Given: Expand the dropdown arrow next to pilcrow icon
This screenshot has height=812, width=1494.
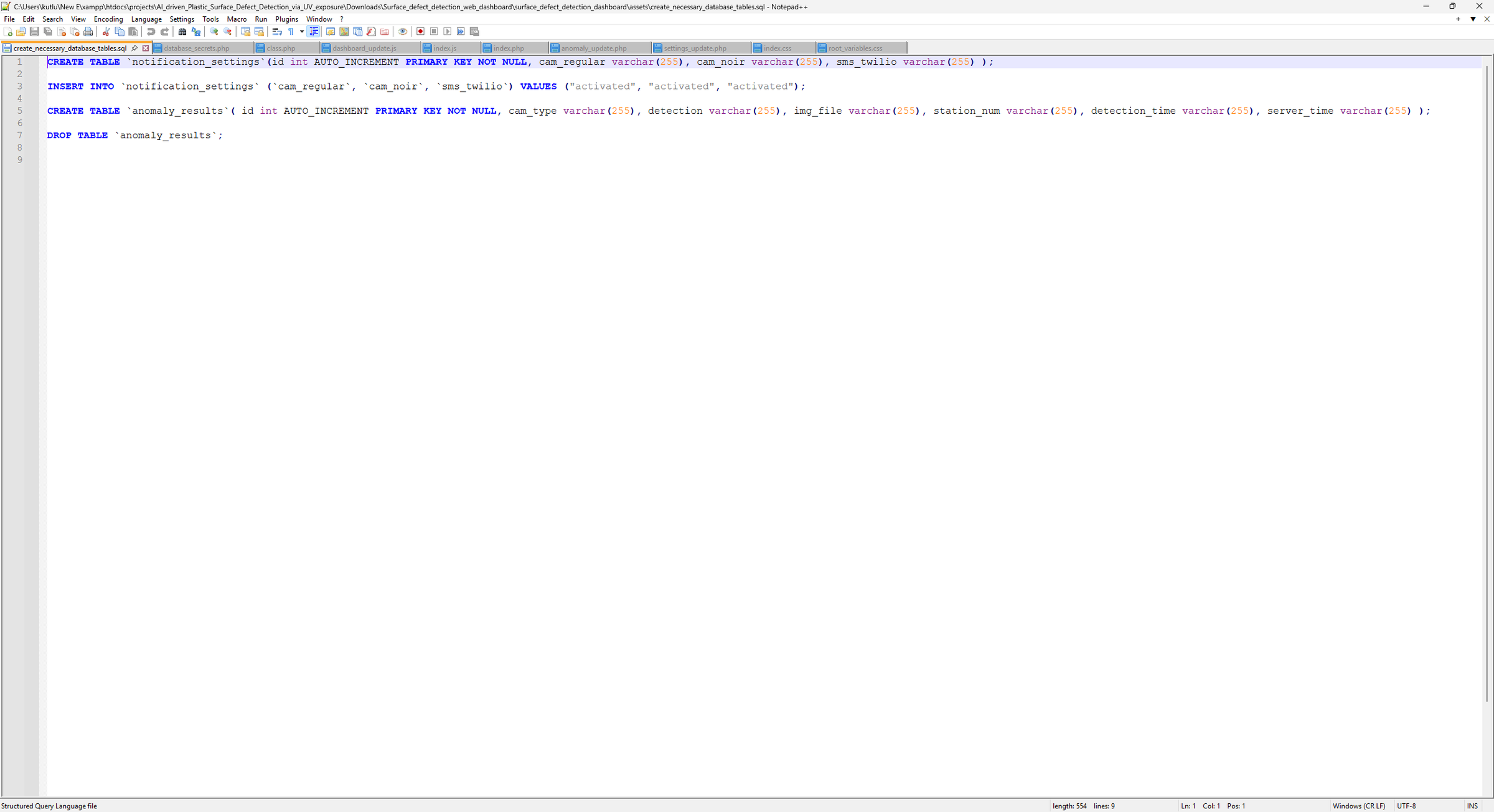Looking at the screenshot, I should pos(302,32).
